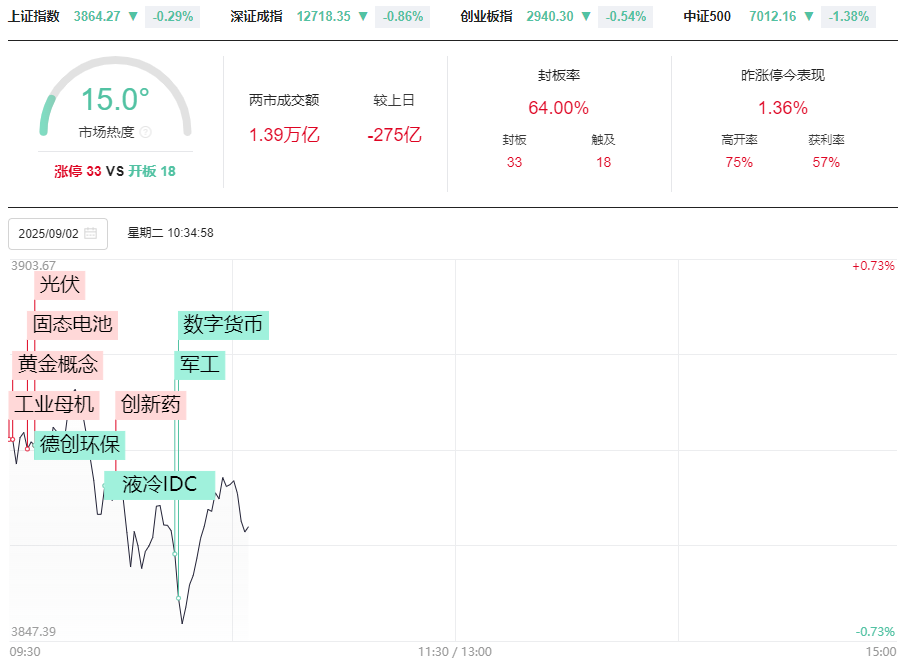The width and height of the screenshot is (901, 667).
Task: Click the 数字货币 chart label
Action: pyautogui.click(x=224, y=324)
